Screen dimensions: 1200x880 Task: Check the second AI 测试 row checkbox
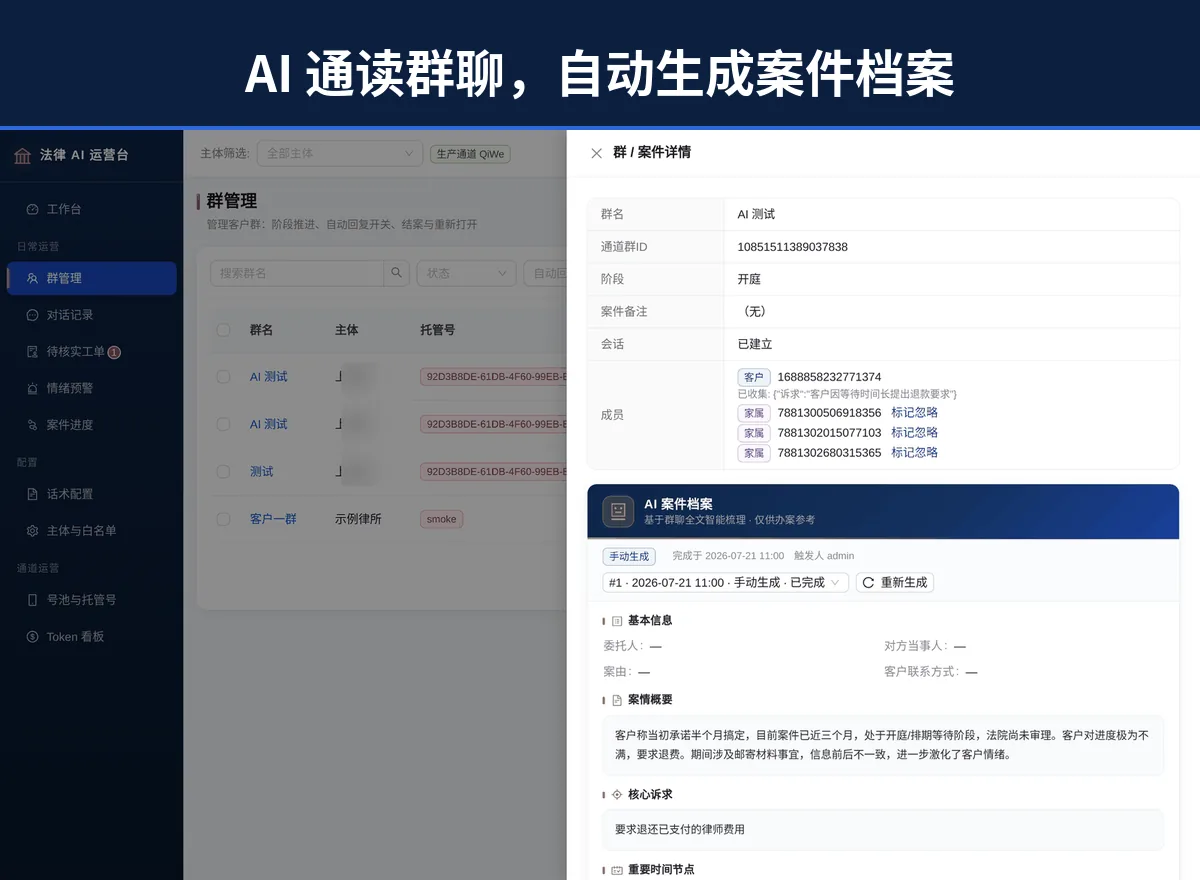223,424
